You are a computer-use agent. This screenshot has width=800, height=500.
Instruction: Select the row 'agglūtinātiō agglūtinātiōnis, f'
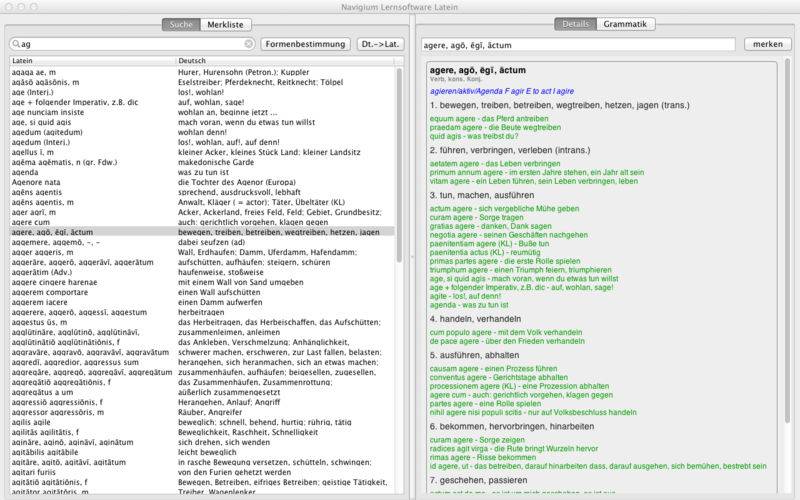click(202, 342)
